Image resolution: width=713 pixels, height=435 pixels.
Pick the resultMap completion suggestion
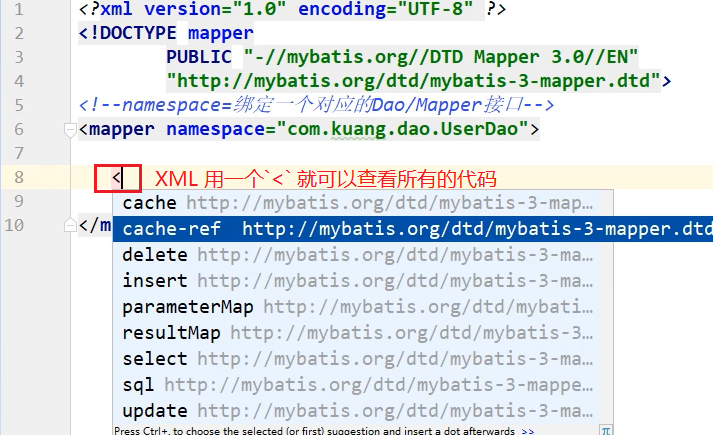(x=356, y=333)
